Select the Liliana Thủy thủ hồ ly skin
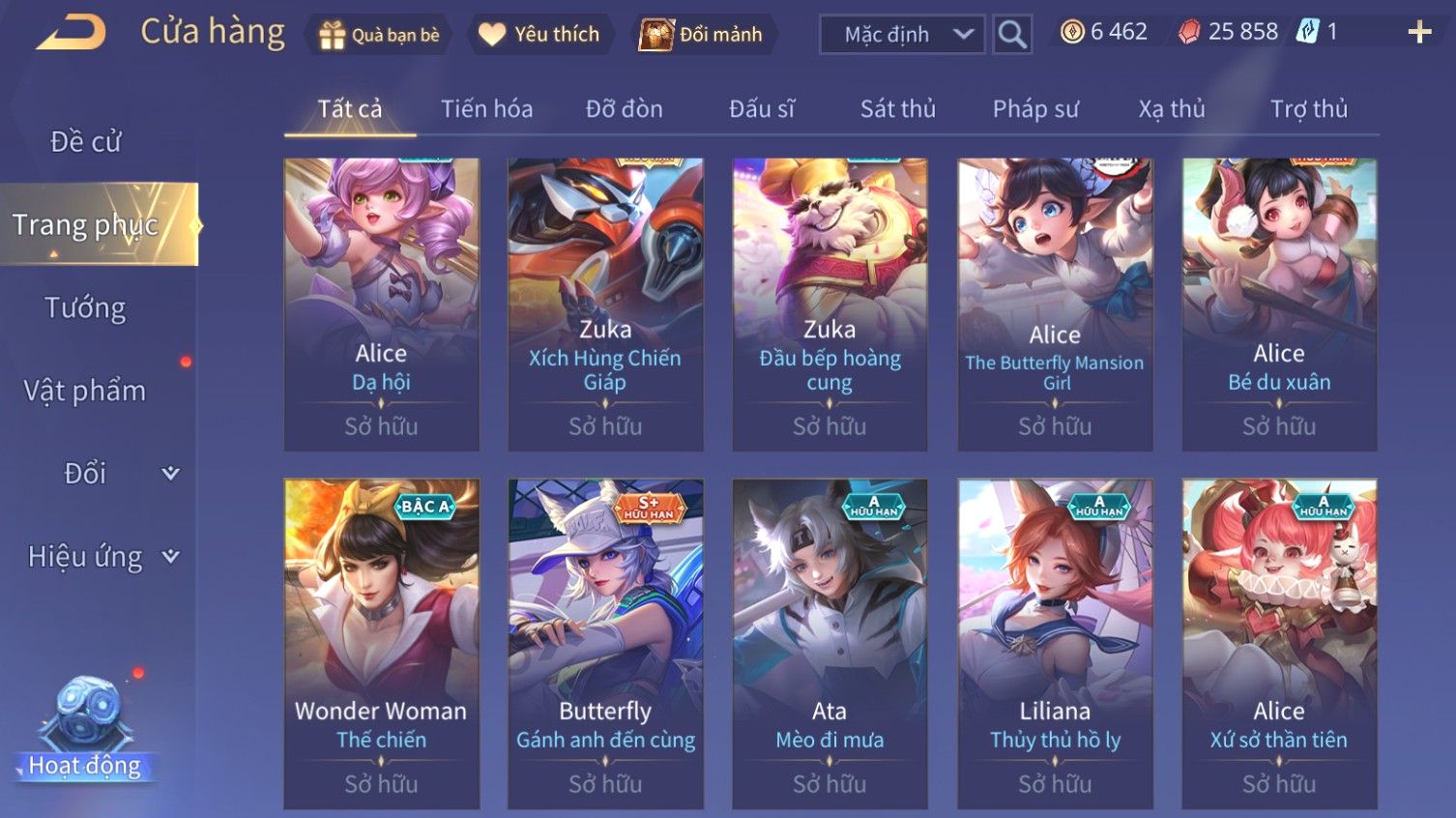Image resolution: width=1456 pixels, height=818 pixels. (x=1055, y=644)
